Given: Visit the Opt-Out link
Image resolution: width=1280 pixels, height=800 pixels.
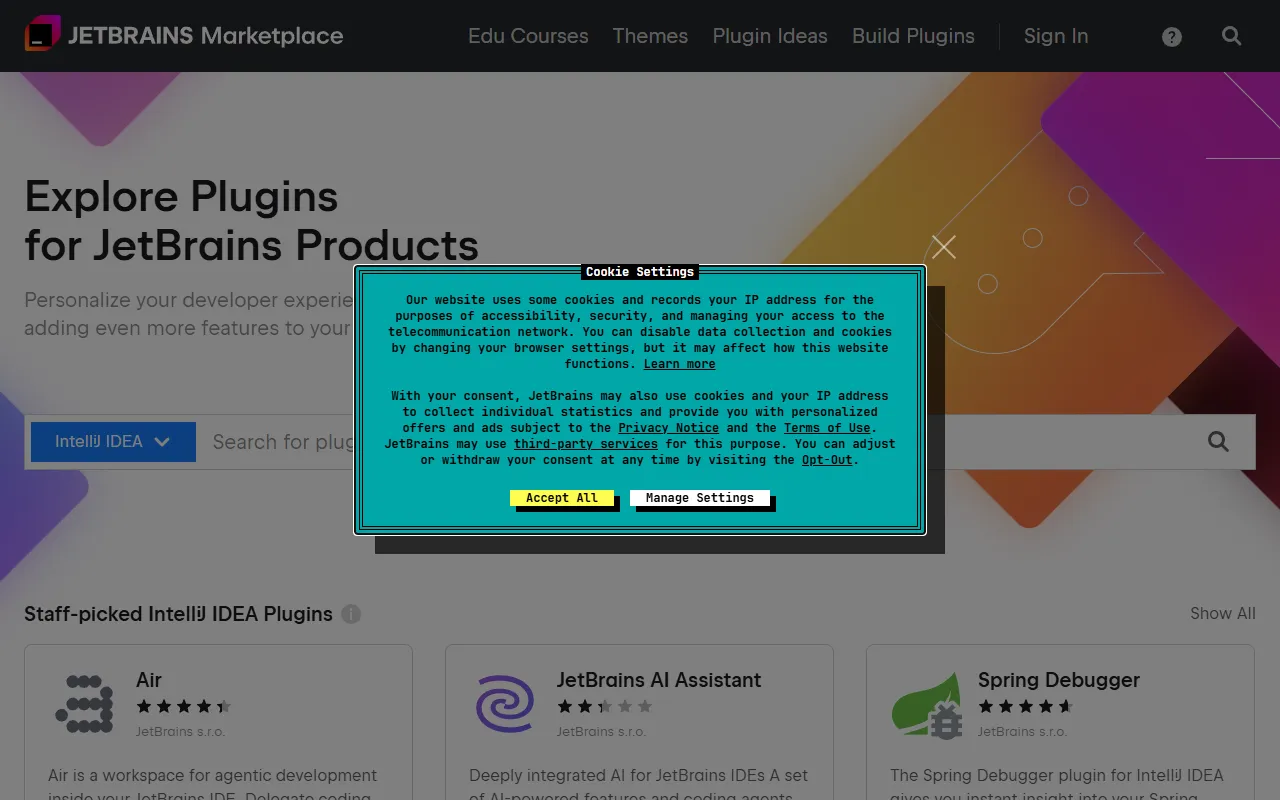Looking at the screenshot, I should [x=827, y=460].
